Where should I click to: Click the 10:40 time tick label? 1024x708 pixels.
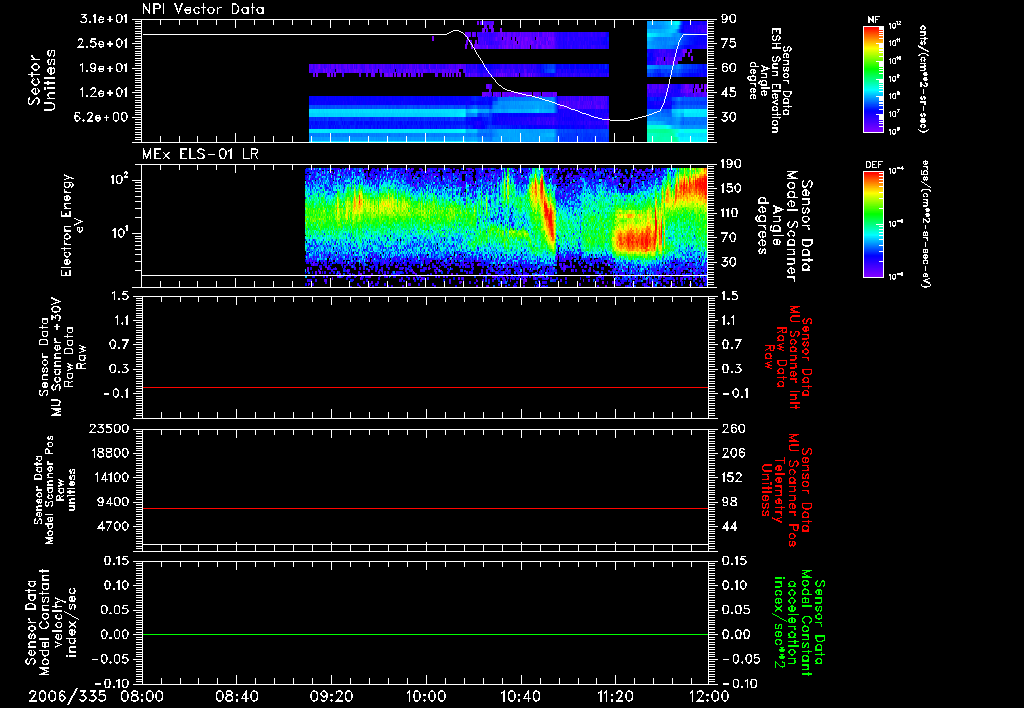coord(520,696)
